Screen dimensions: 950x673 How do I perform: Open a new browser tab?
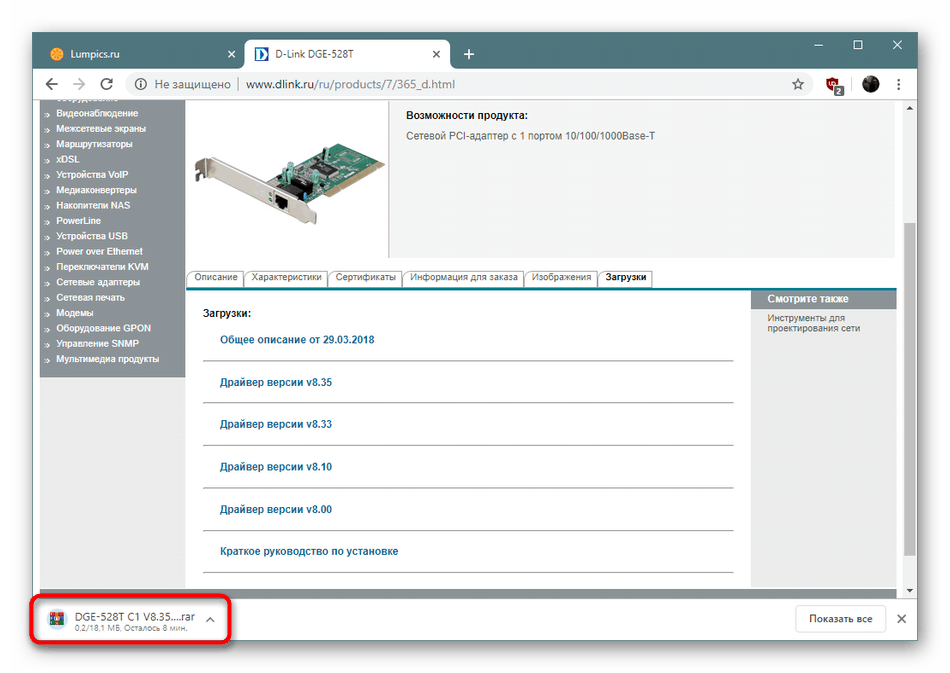(x=468, y=55)
